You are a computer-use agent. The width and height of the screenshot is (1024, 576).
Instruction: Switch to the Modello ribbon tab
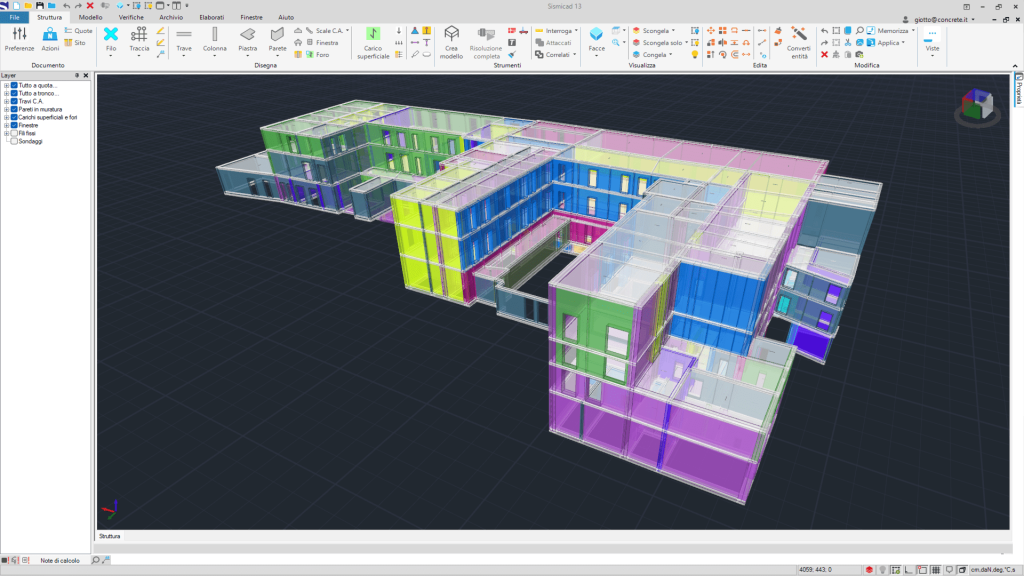pyautogui.click(x=90, y=18)
